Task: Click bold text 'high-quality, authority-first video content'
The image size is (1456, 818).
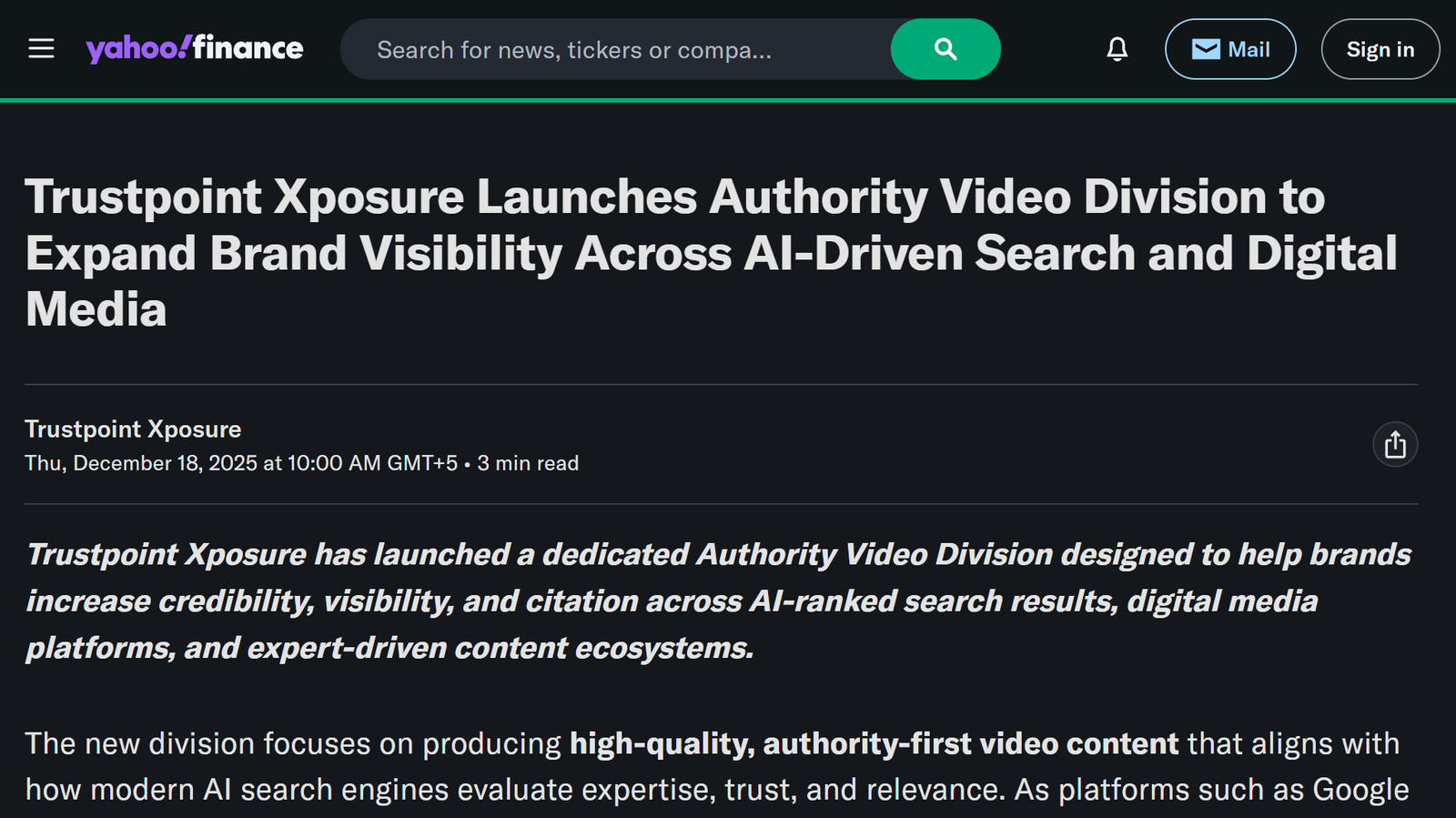Action: [x=874, y=744]
